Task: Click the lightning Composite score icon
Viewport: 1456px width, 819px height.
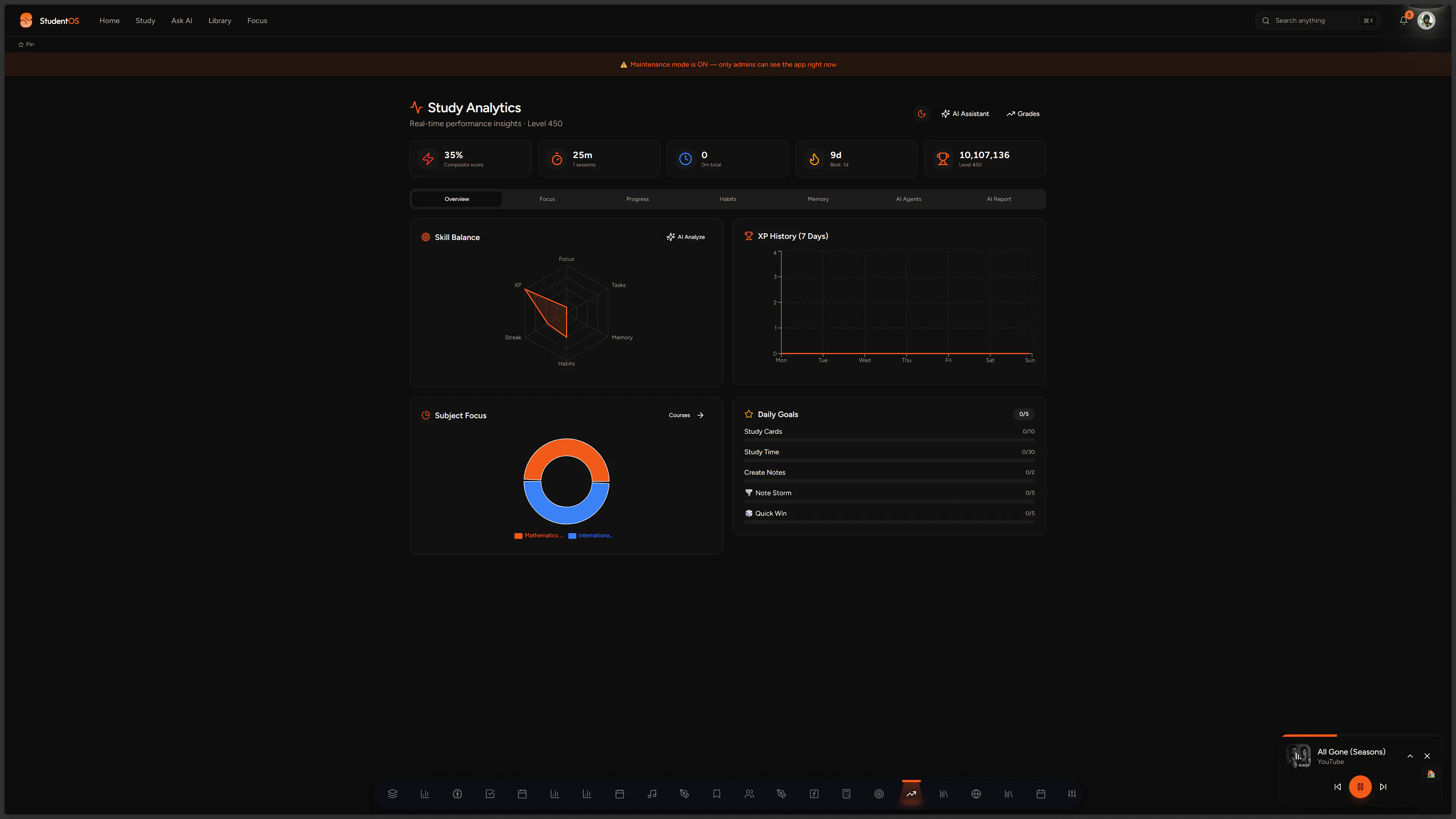Action: click(428, 159)
